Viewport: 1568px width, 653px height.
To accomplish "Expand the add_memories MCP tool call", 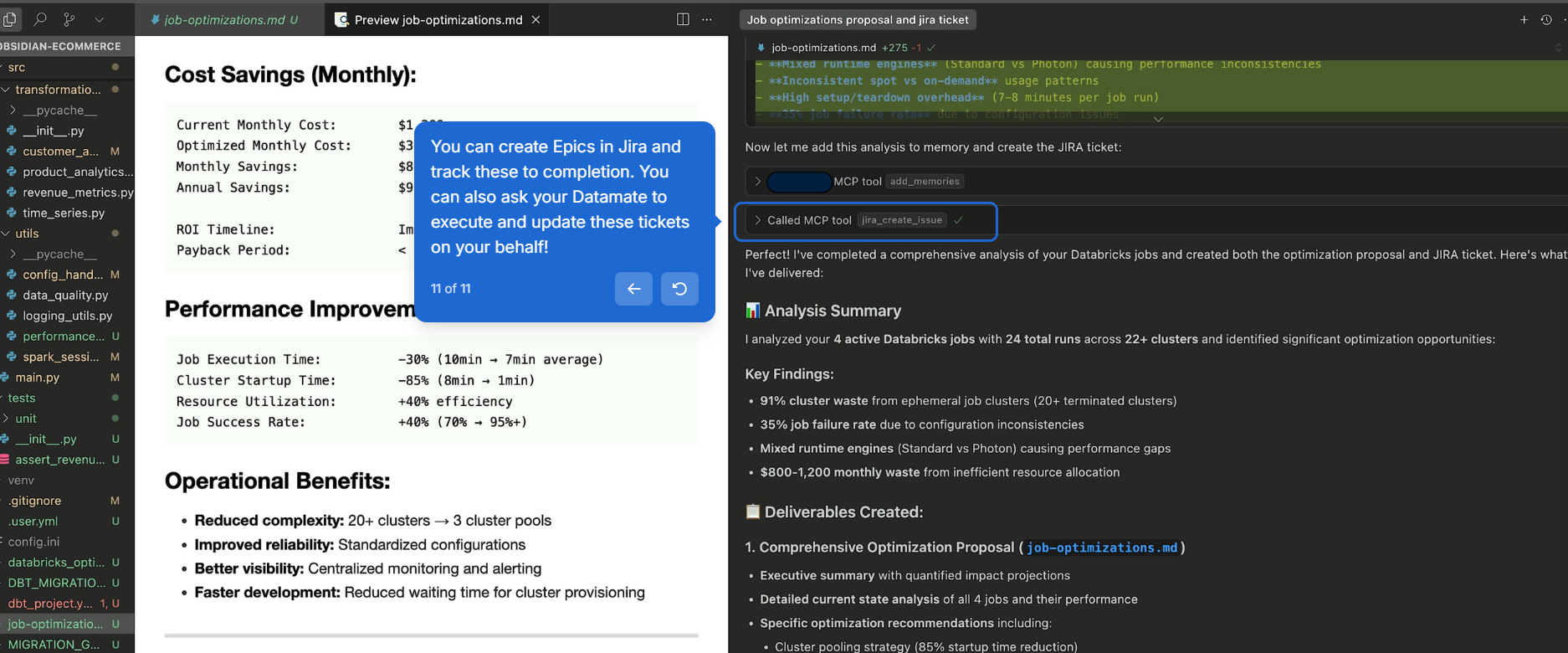I will 758,181.
